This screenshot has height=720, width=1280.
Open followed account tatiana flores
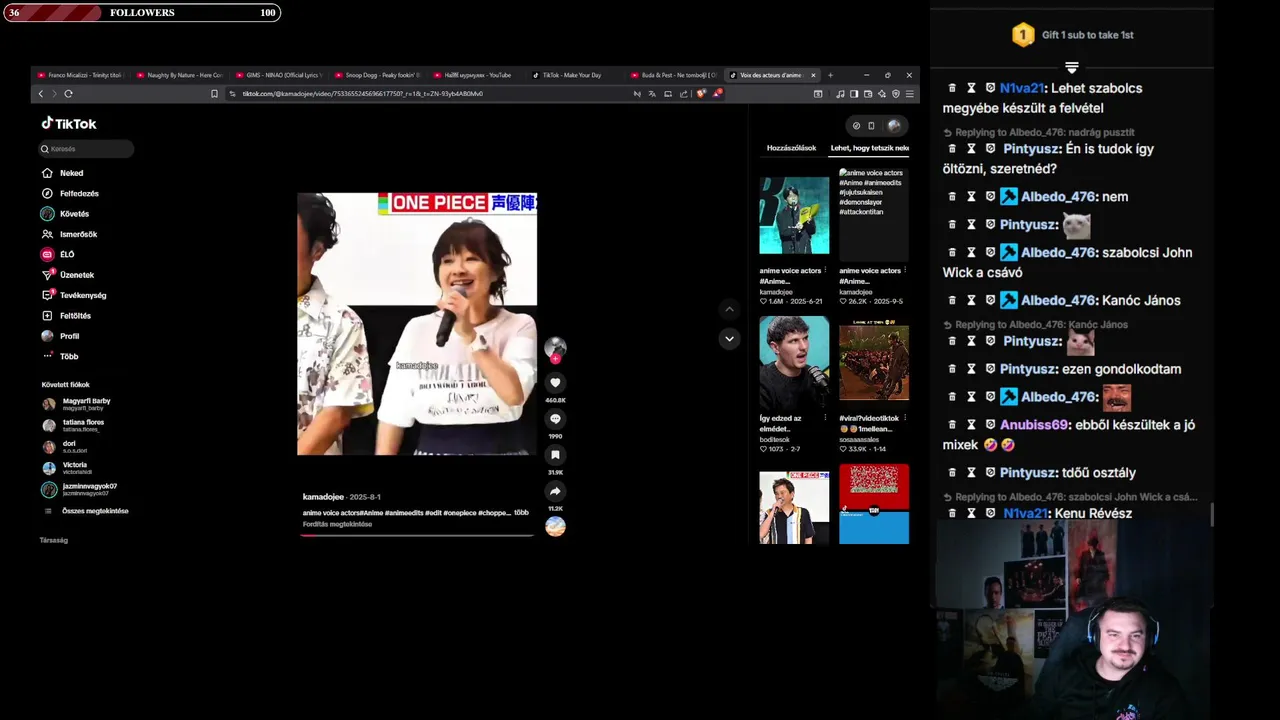73,425
